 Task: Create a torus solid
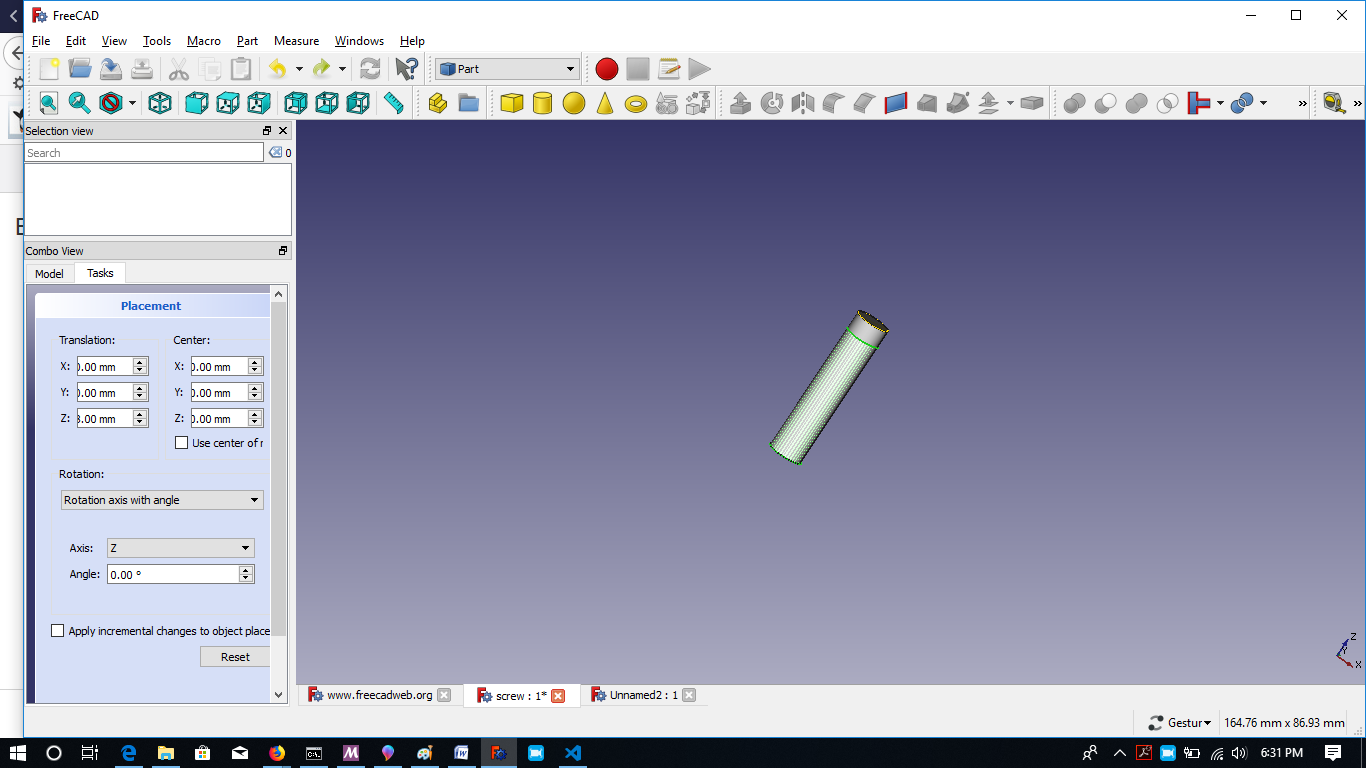(636, 103)
